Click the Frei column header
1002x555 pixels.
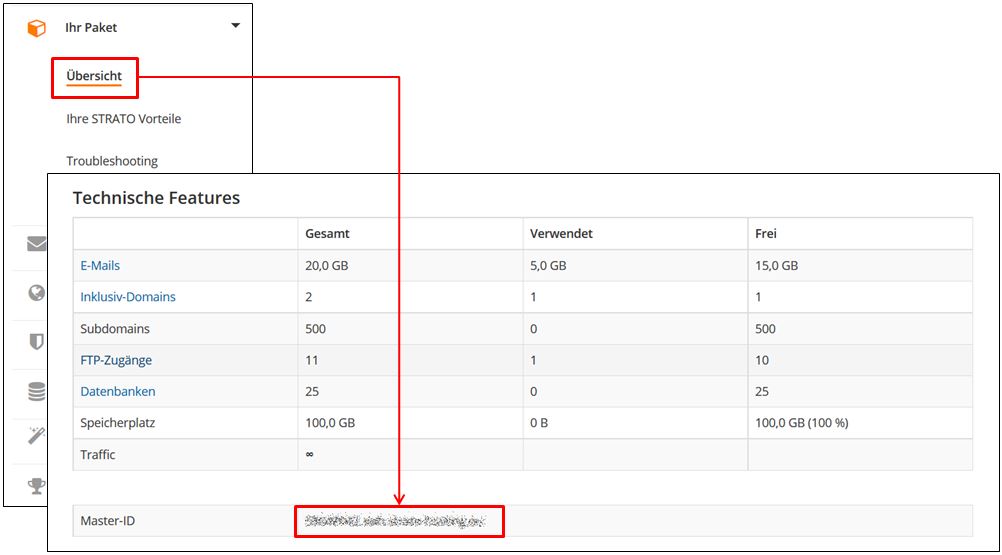(x=766, y=234)
